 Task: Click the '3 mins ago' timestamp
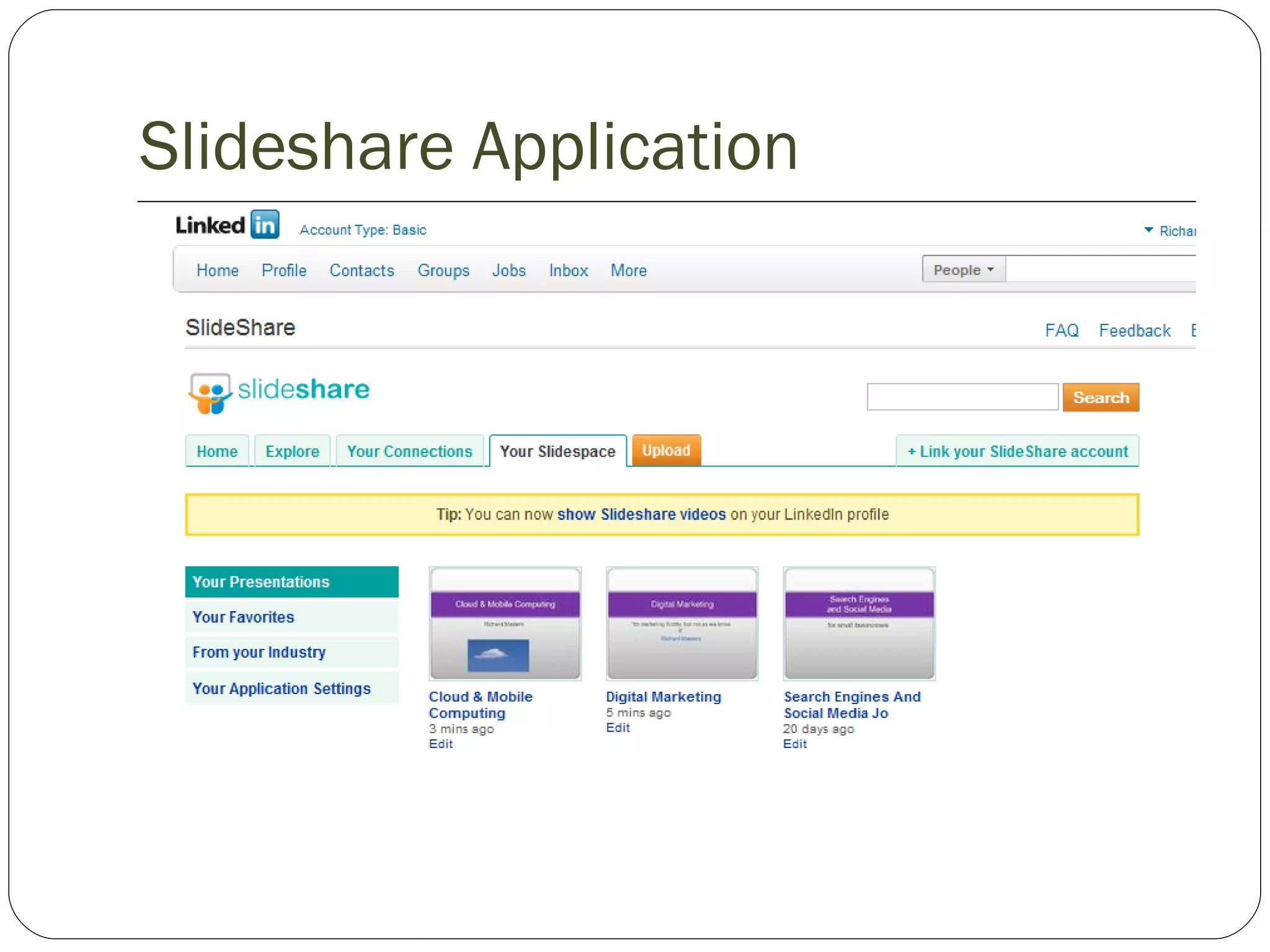pyautogui.click(x=461, y=729)
